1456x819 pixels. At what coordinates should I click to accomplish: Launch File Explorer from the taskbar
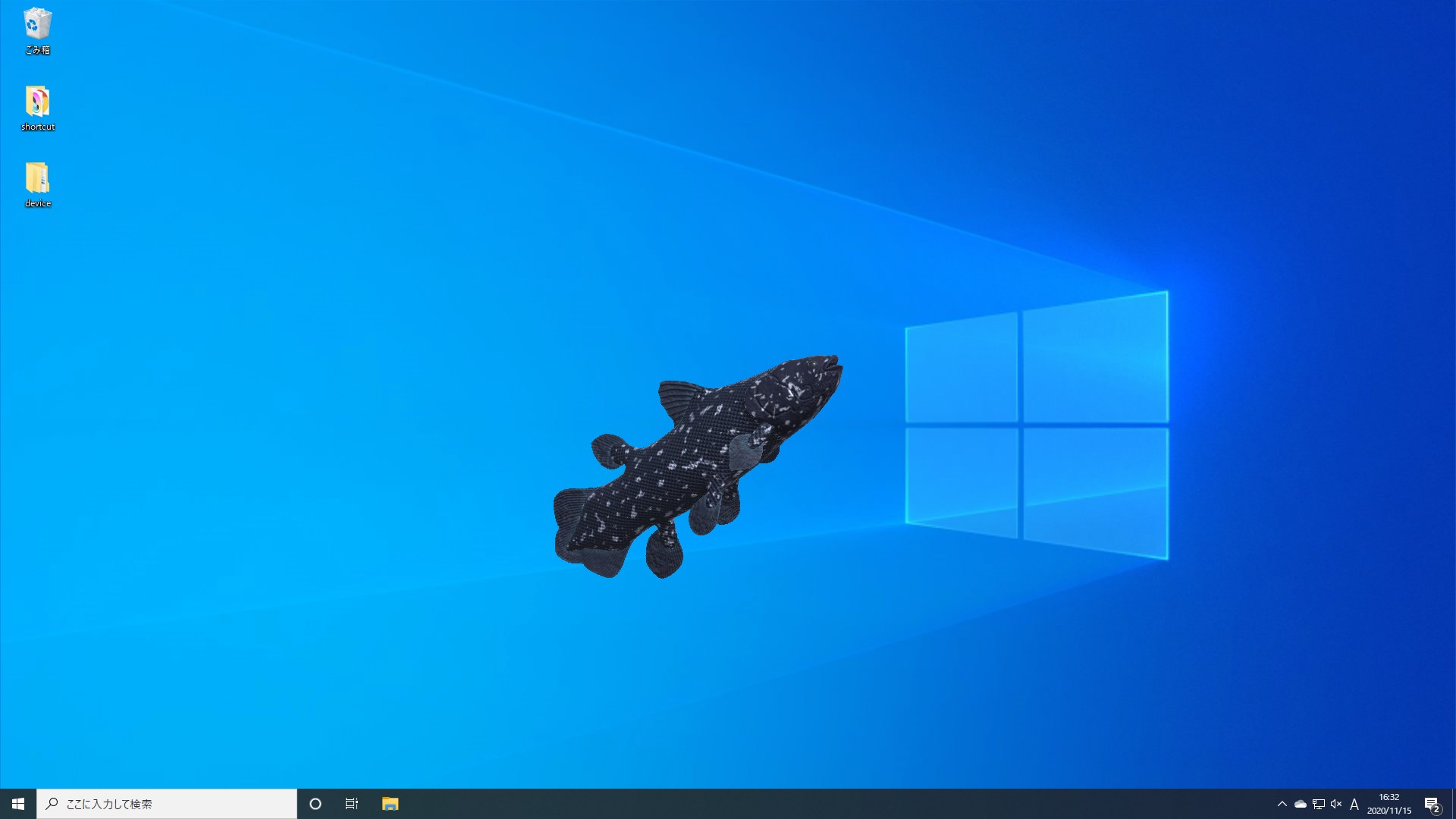pos(390,804)
